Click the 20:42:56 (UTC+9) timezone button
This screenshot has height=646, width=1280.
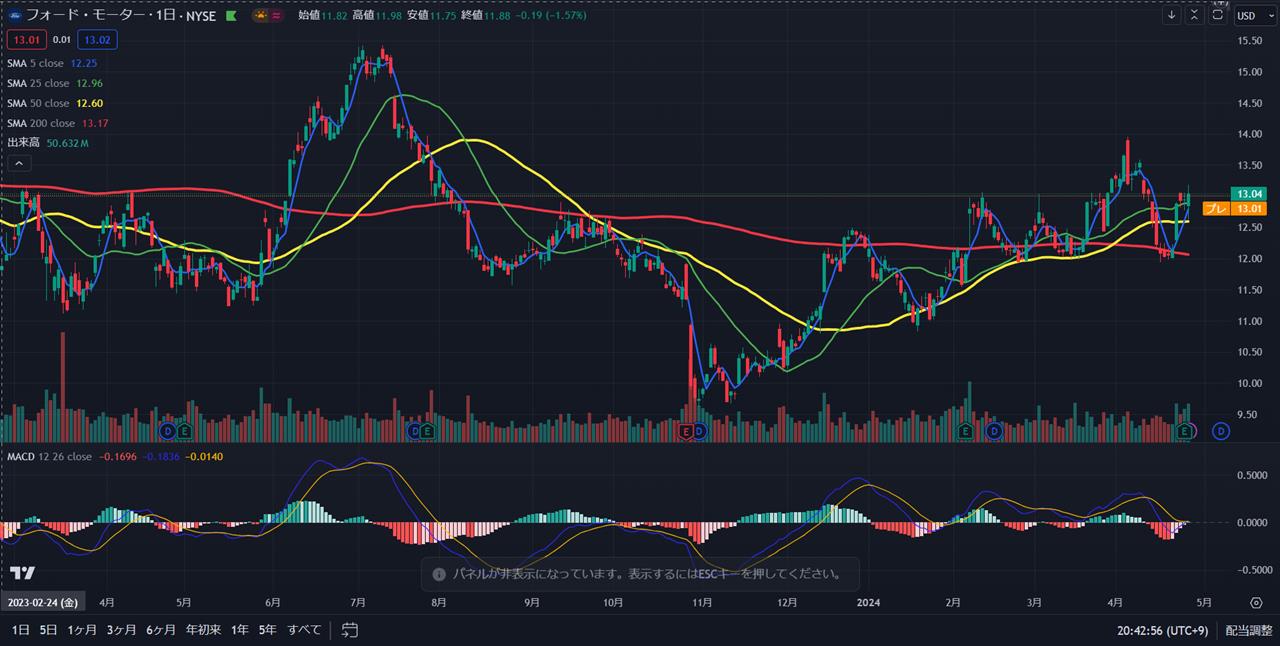1163,630
